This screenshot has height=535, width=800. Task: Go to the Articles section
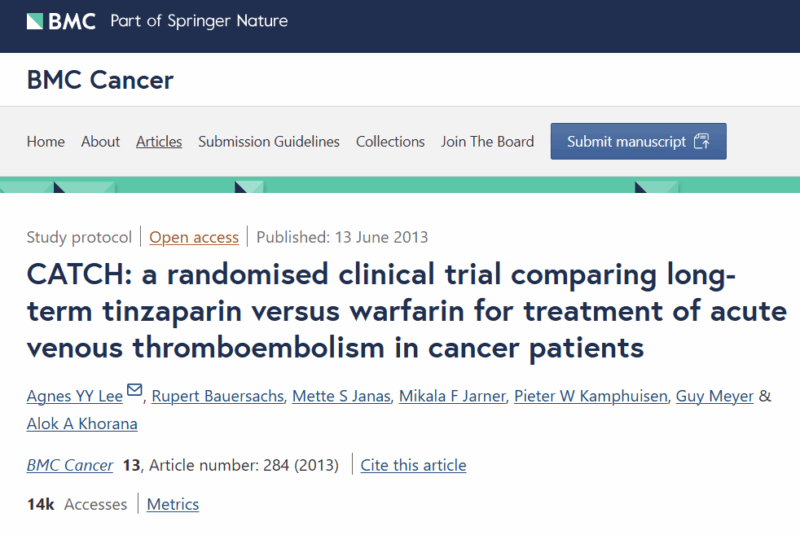(159, 142)
